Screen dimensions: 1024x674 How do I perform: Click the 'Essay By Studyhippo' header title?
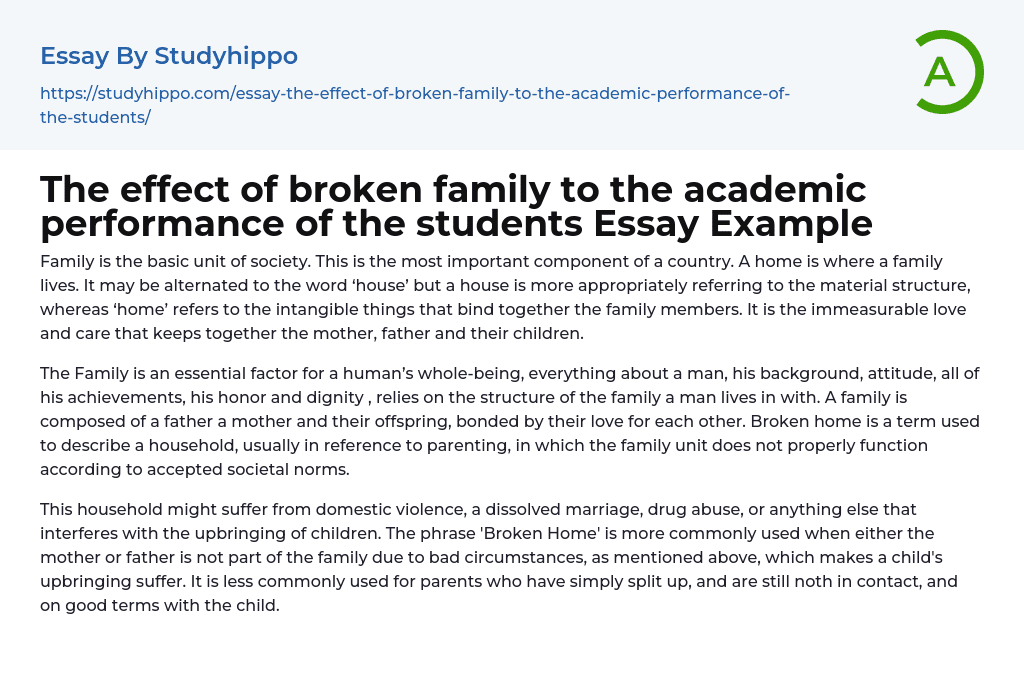(x=168, y=55)
